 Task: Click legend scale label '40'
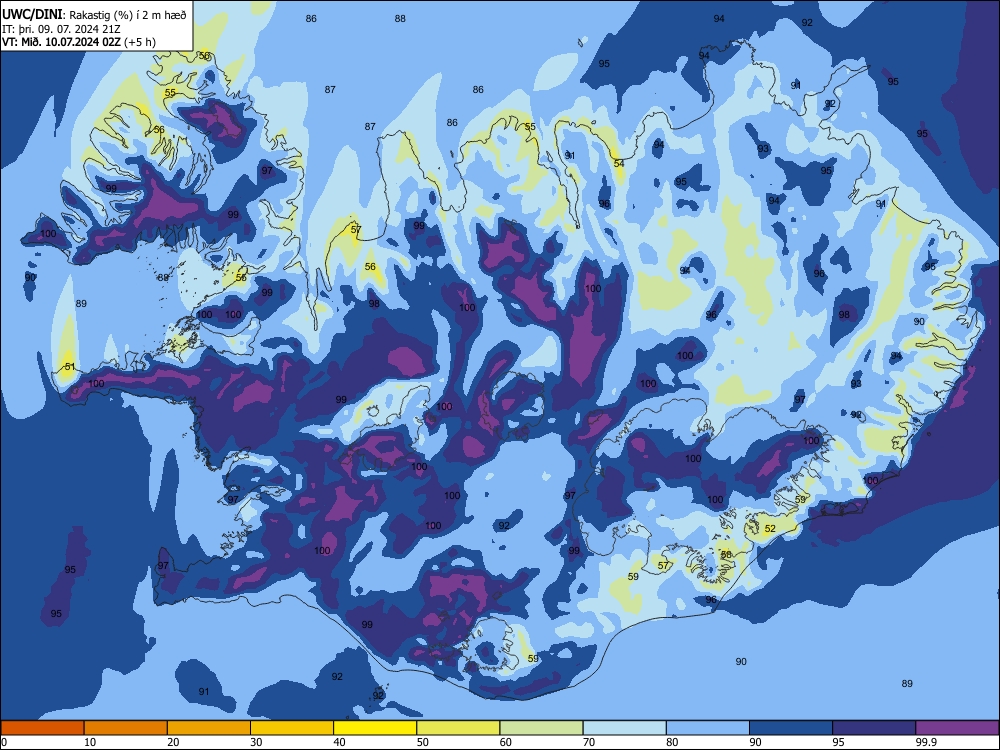click(x=340, y=742)
